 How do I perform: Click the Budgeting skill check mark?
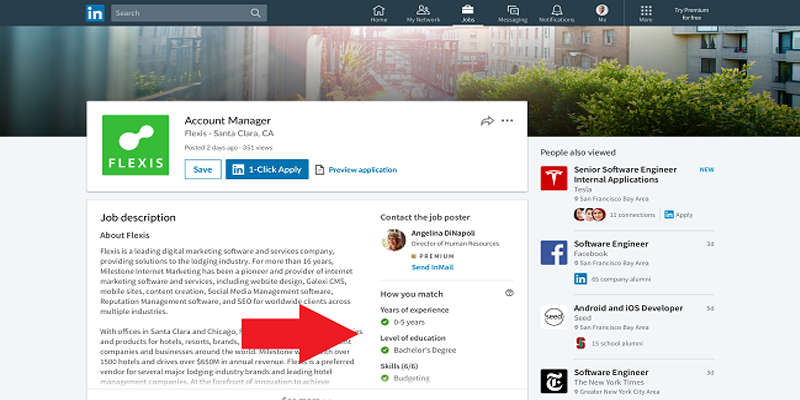(x=385, y=378)
